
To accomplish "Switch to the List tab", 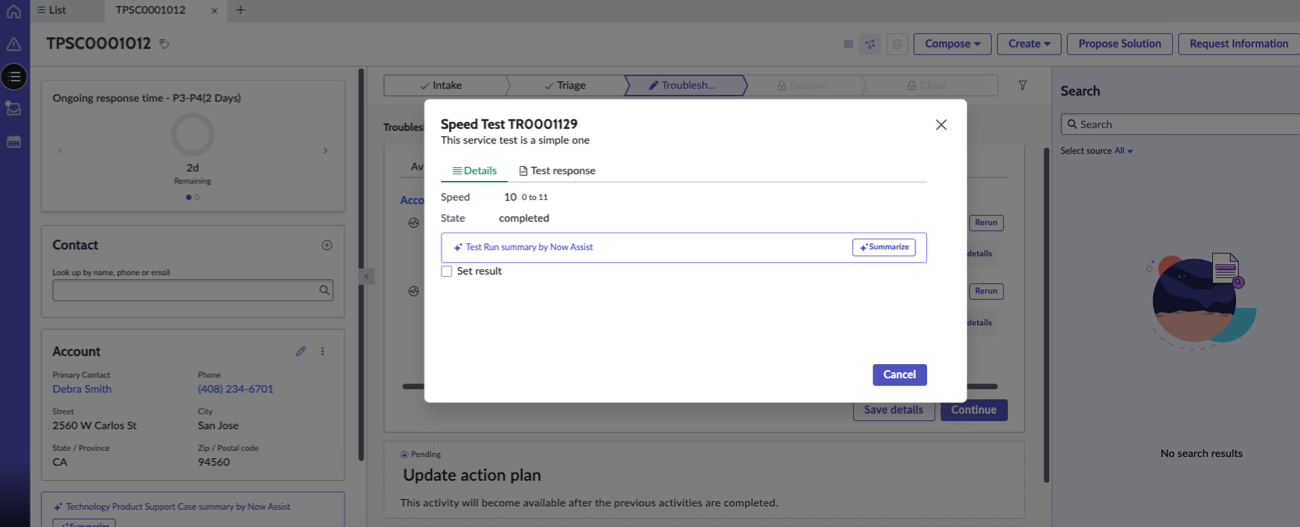I will coord(53,10).
